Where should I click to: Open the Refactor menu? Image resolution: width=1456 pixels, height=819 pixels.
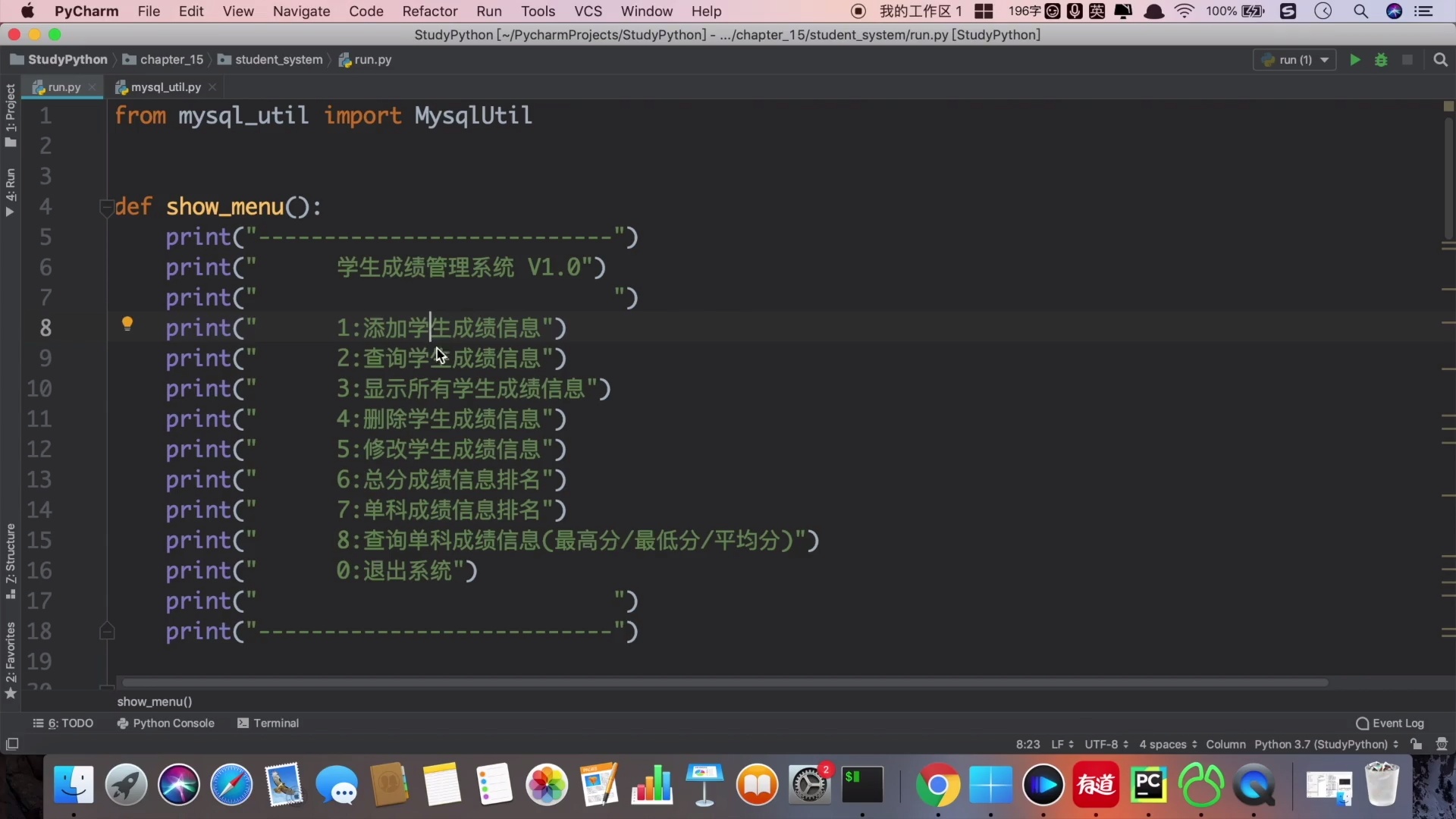point(429,11)
